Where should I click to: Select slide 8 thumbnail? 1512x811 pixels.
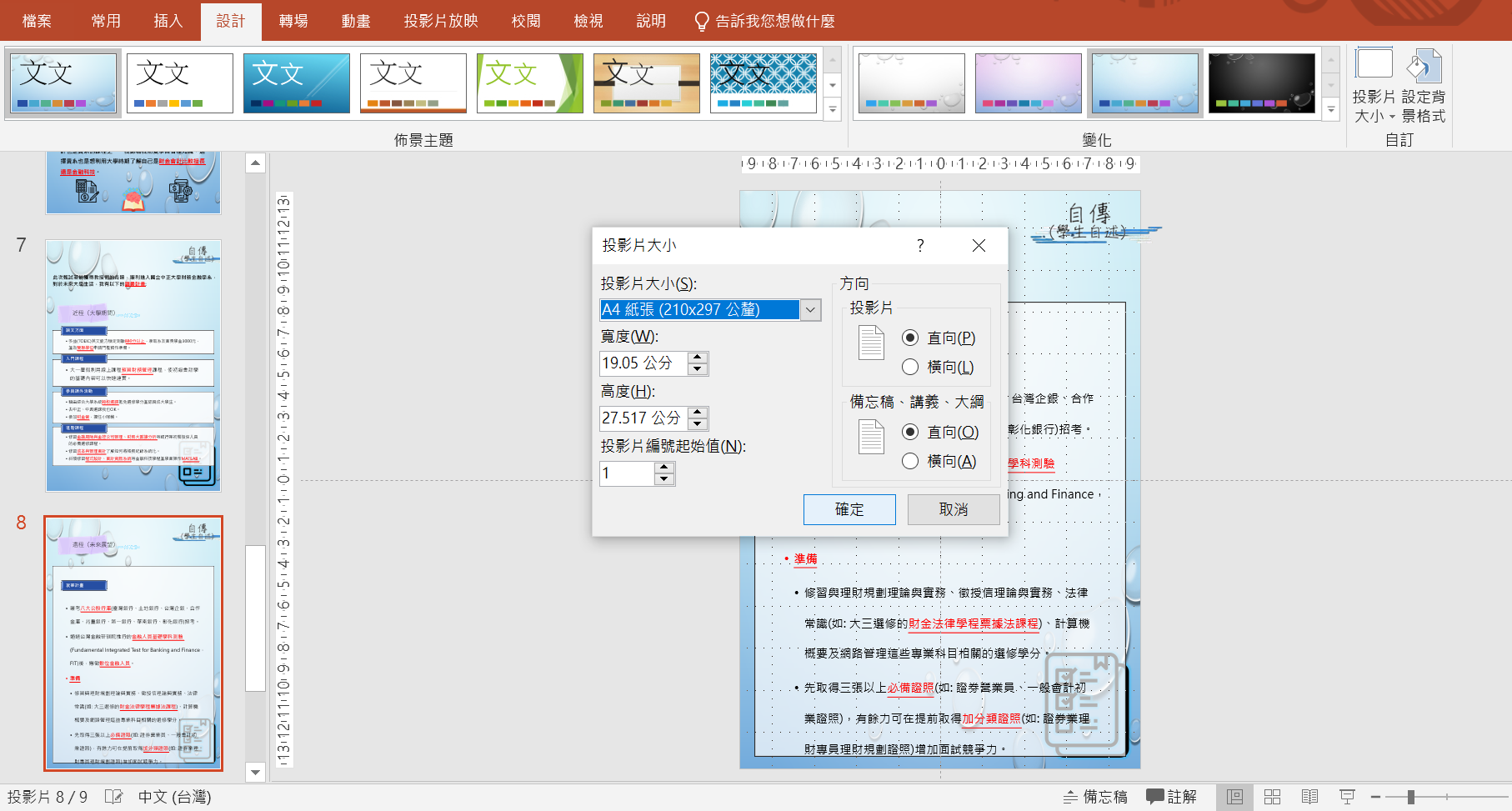[133, 643]
